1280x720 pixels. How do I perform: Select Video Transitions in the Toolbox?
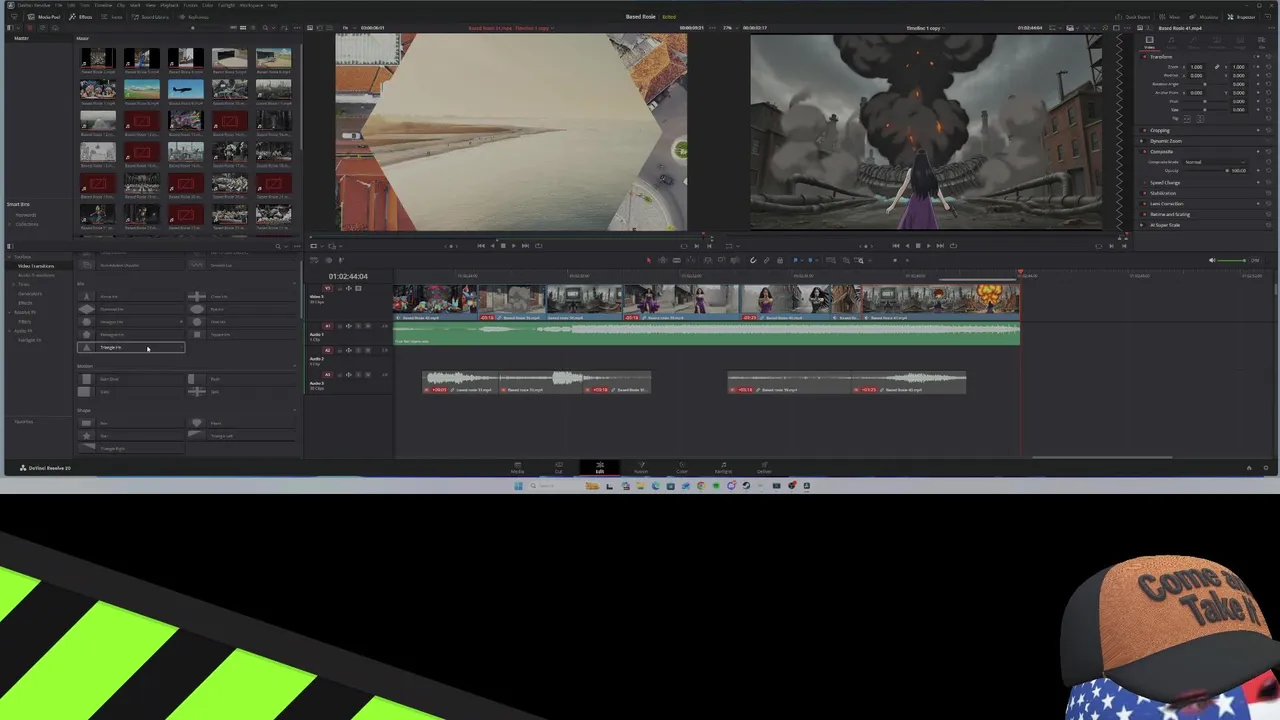[x=36, y=266]
